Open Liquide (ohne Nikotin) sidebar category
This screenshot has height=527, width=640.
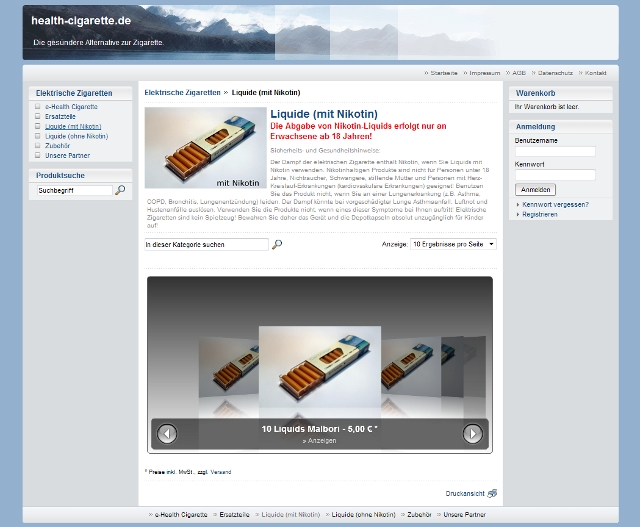pos(76,136)
